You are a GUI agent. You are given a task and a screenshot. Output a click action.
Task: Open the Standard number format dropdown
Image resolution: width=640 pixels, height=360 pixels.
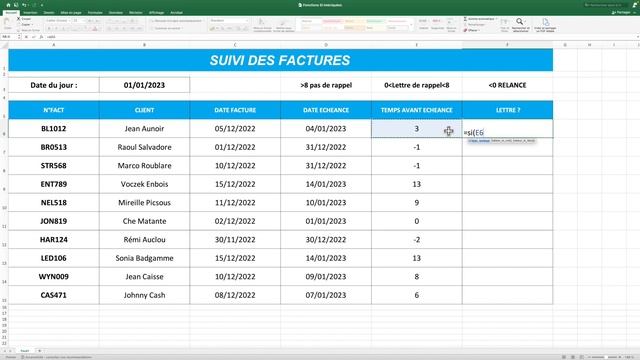click(x=247, y=20)
